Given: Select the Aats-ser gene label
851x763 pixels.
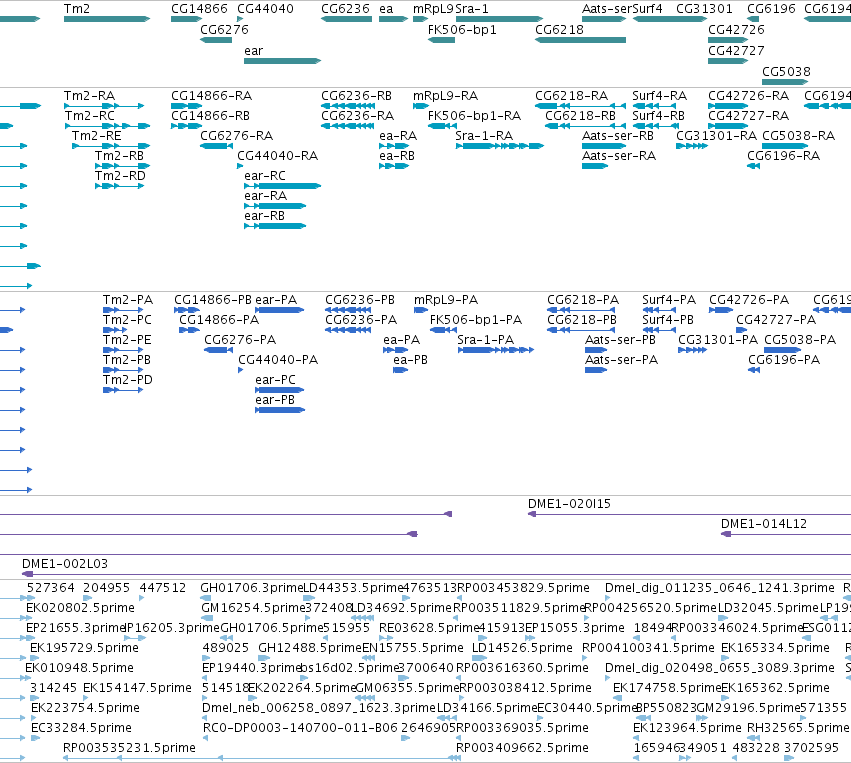Looking at the screenshot, I should coord(607,9).
